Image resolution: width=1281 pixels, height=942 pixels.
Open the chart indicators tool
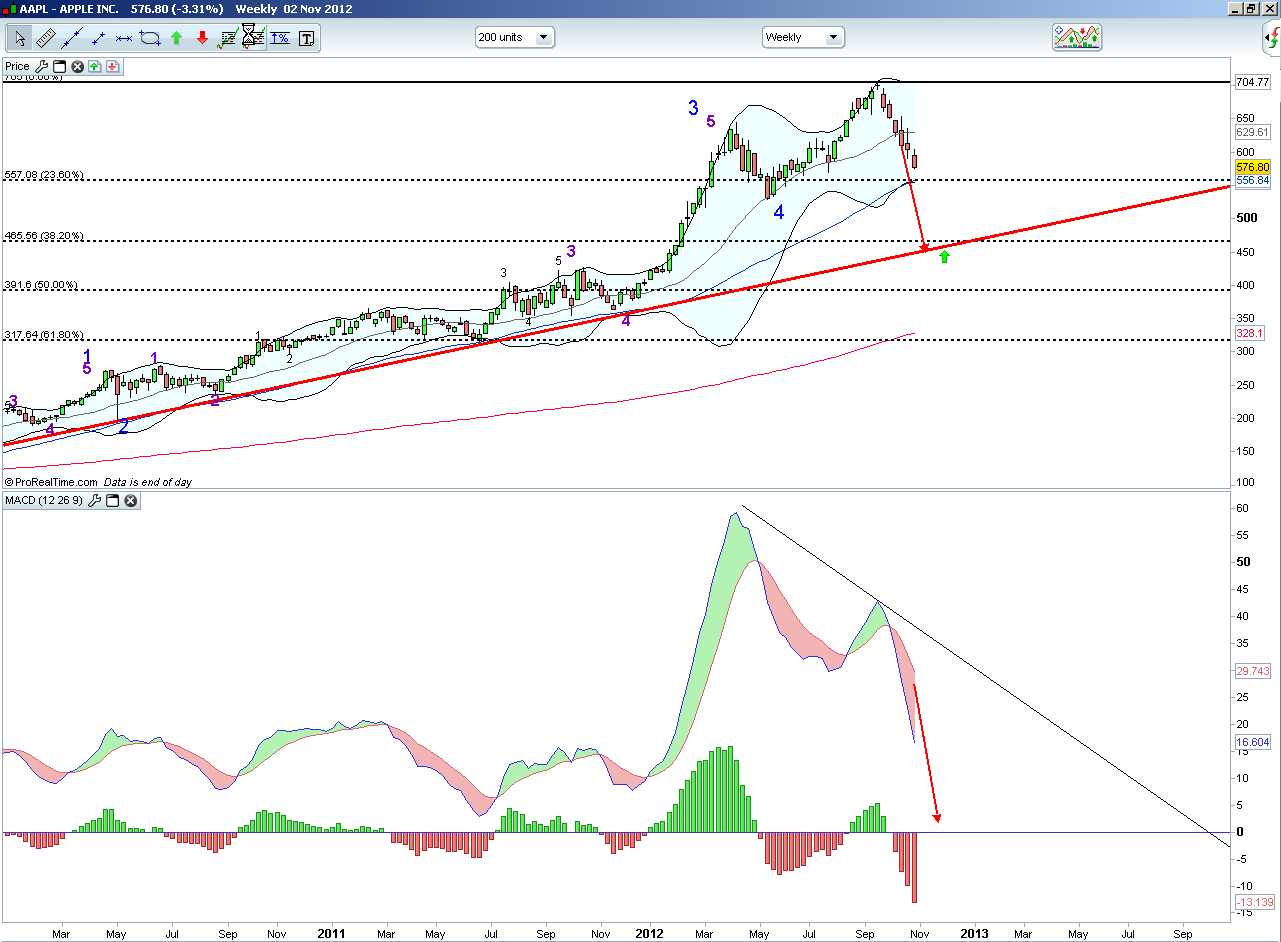click(228, 39)
